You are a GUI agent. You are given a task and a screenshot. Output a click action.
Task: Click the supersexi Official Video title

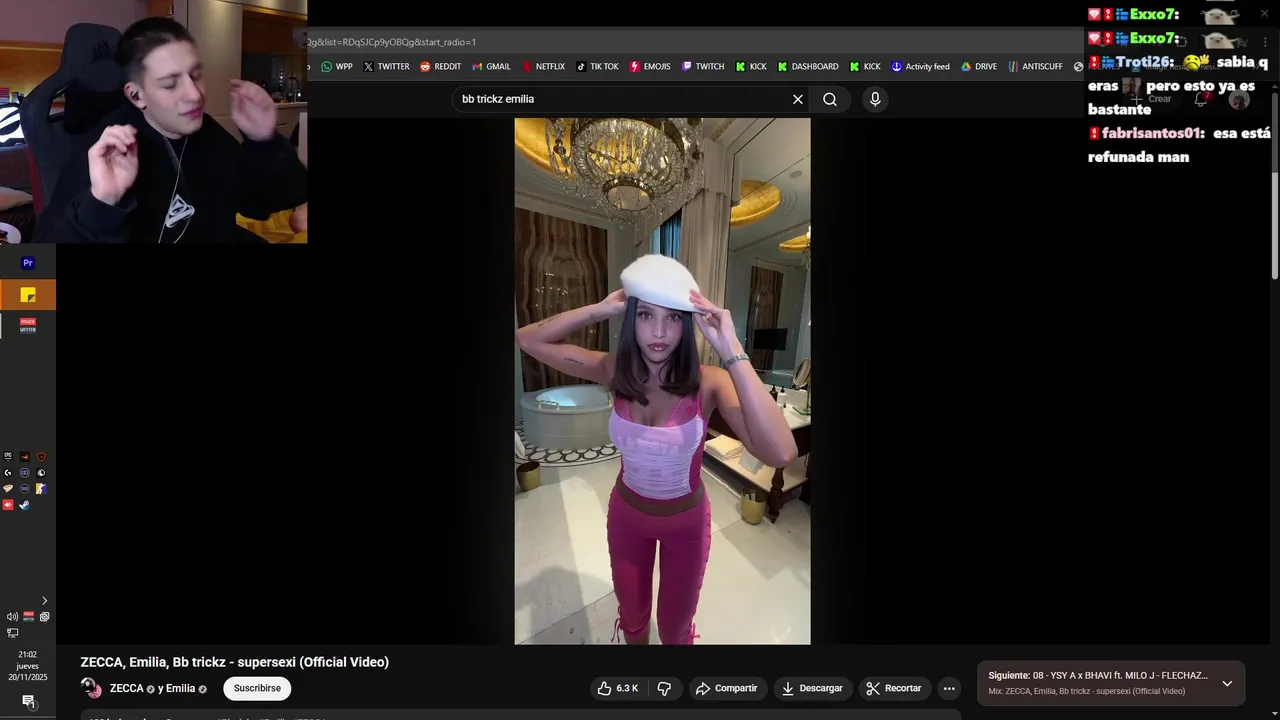pyautogui.click(x=234, y=662)
